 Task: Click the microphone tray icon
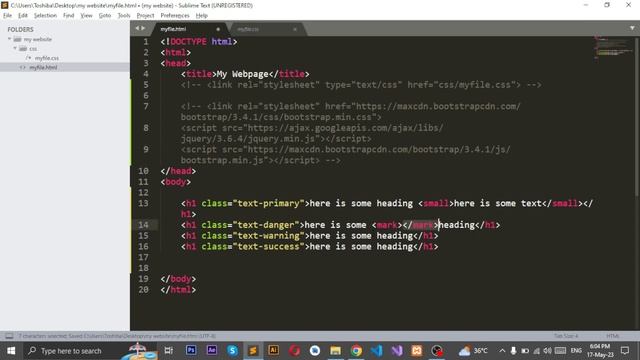(513, 351)
